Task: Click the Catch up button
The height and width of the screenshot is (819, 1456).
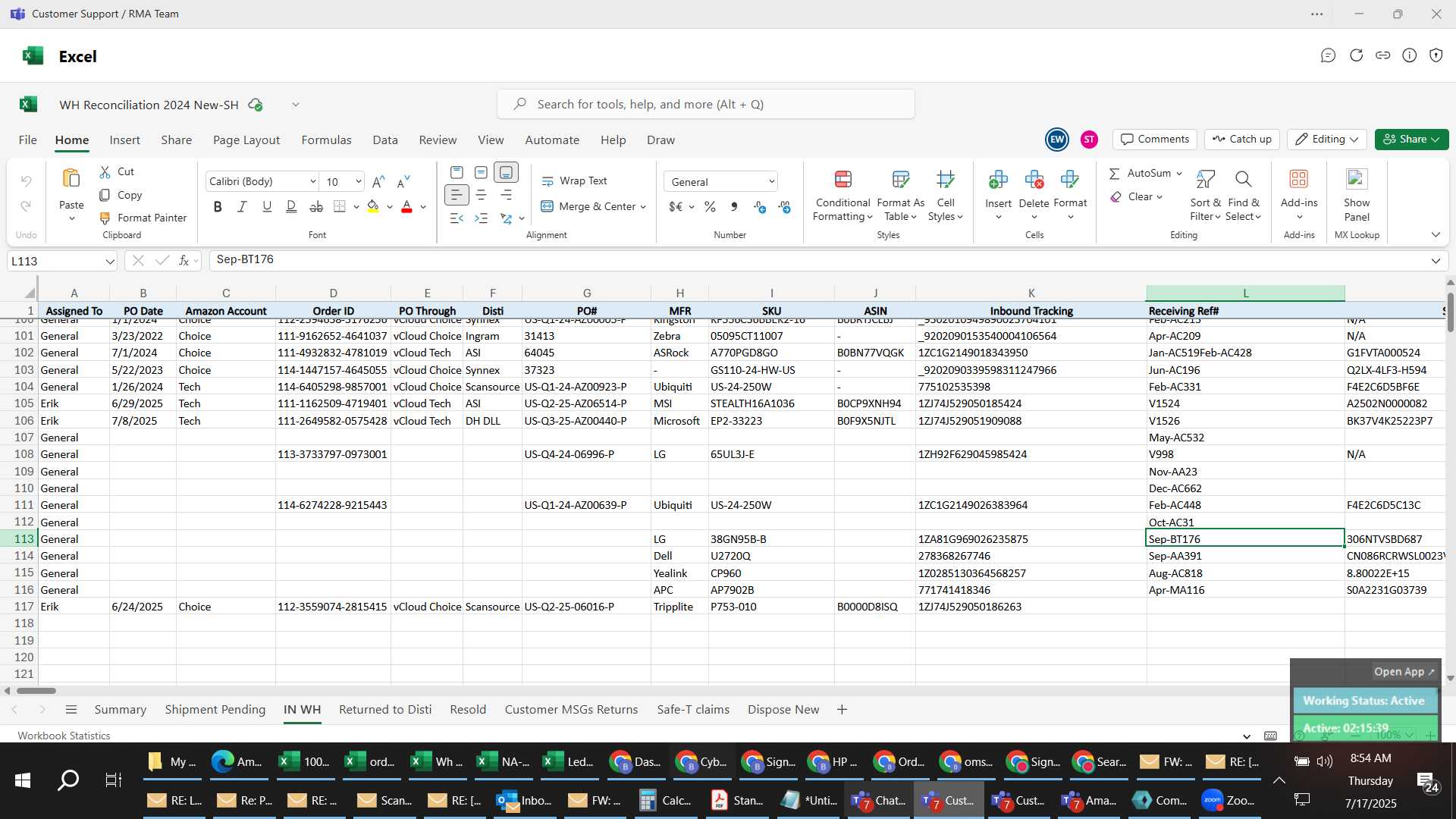Action: (x=1241, y=140)
